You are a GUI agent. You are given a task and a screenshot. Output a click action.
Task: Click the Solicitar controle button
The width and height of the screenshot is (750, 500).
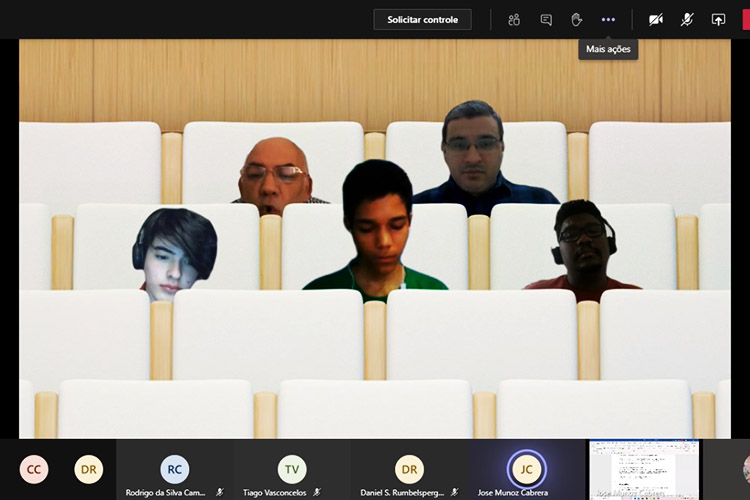[x=422, y=20]
